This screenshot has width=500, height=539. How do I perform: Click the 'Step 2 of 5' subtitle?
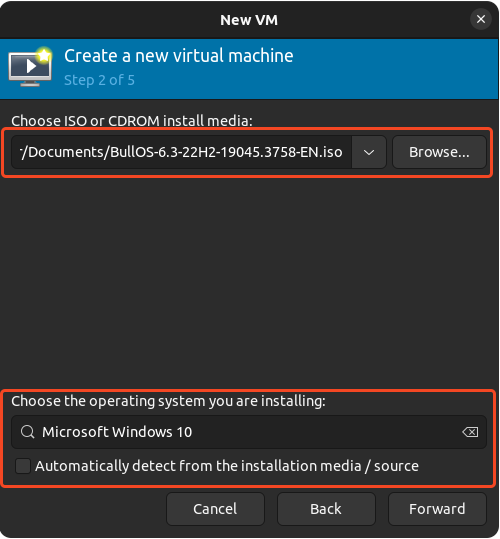coord(99,80)
